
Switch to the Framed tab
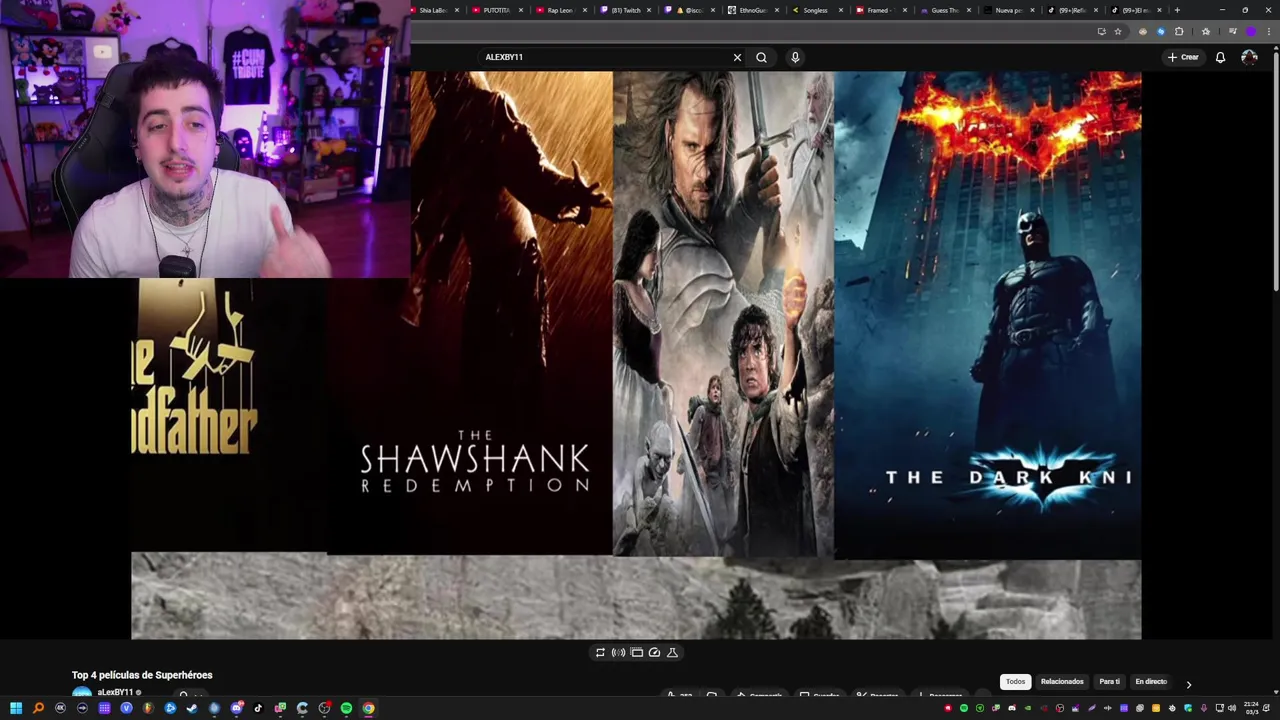tap(880, 10)
